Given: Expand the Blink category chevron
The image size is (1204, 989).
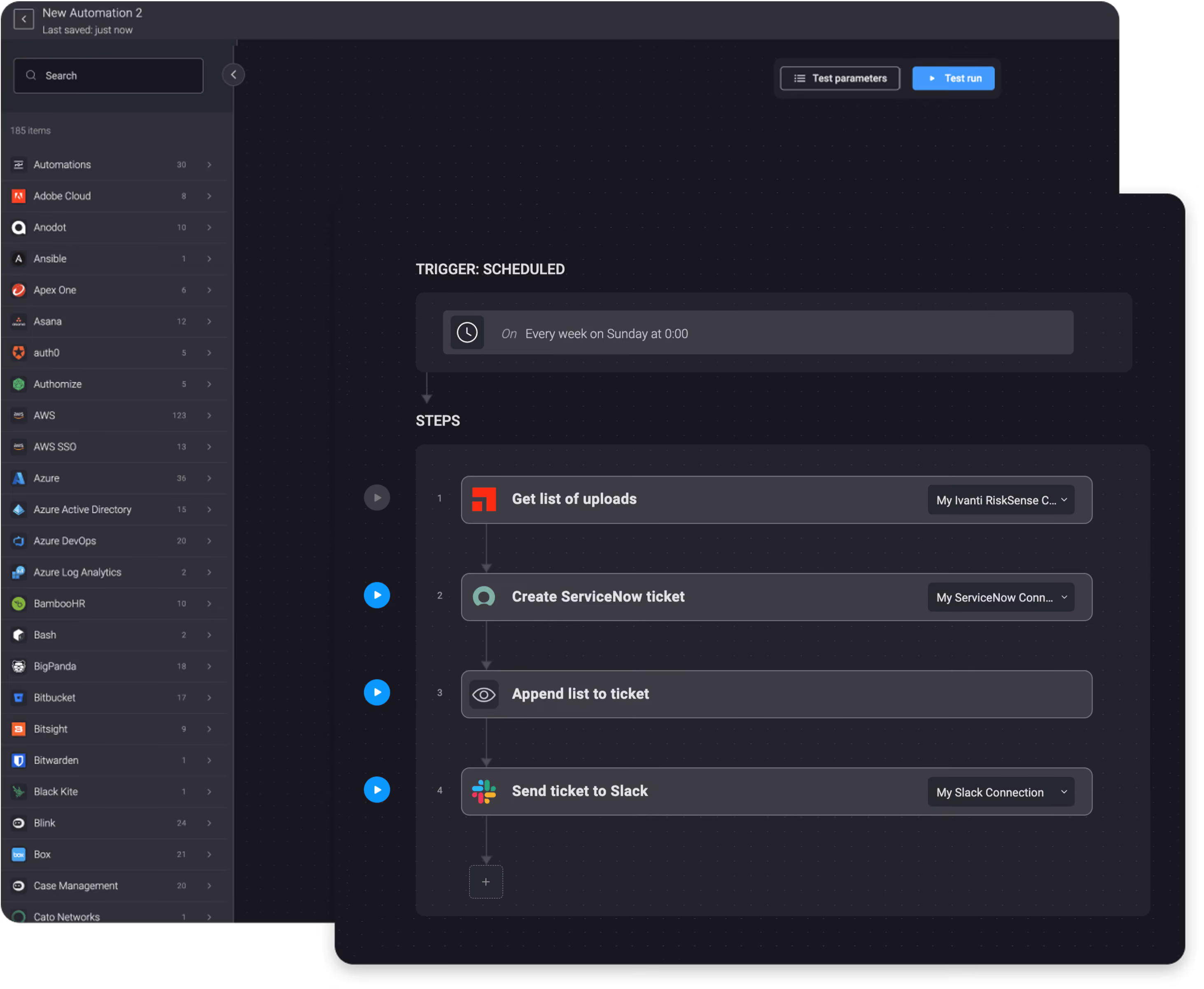Looking at the screenshot, I should [x=210, y=823].
